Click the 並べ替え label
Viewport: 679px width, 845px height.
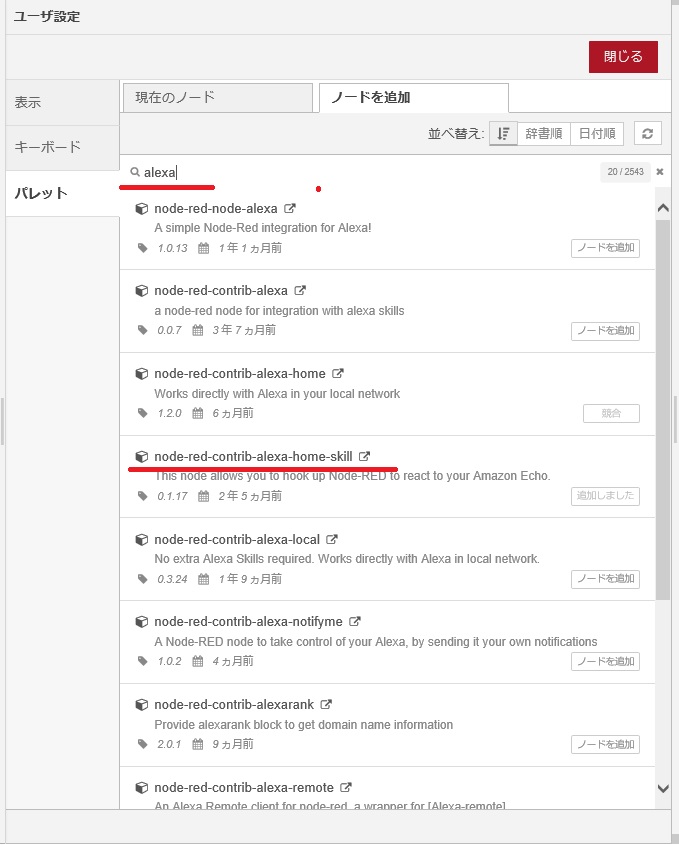click(456, 134)
